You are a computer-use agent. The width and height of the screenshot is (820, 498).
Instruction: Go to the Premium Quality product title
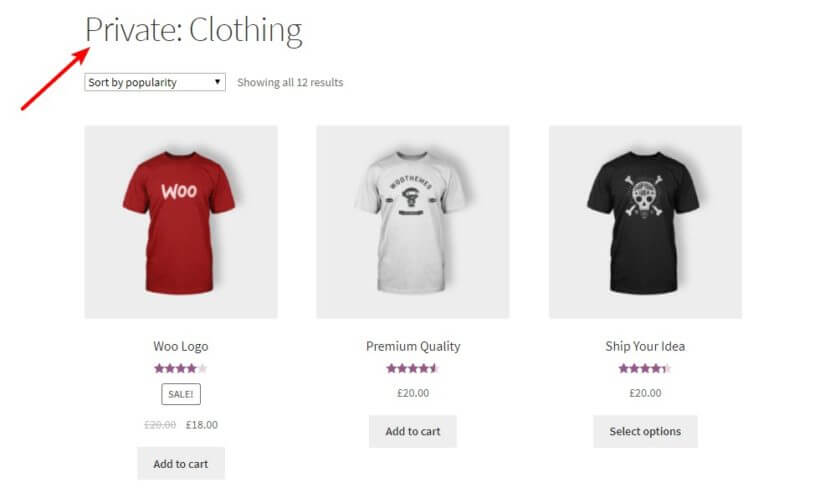click(x=413, y=347)
